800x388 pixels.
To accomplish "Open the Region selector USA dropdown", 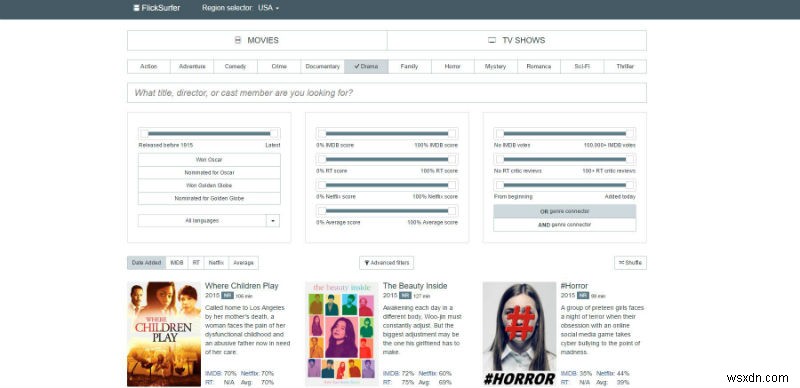I will (268, 8).
